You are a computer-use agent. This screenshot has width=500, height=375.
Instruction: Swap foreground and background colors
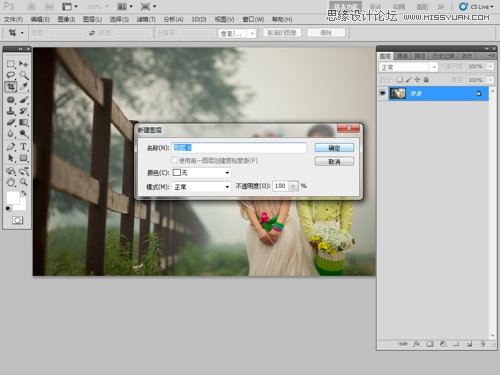pos(24,193)
